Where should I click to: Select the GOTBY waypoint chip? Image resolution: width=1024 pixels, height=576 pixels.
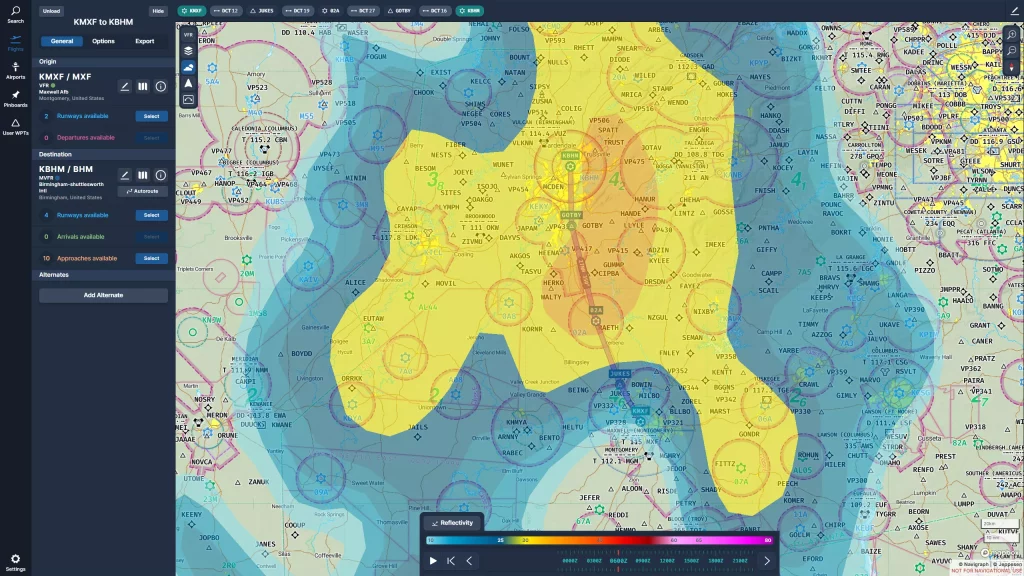click(x=400, y=11)
